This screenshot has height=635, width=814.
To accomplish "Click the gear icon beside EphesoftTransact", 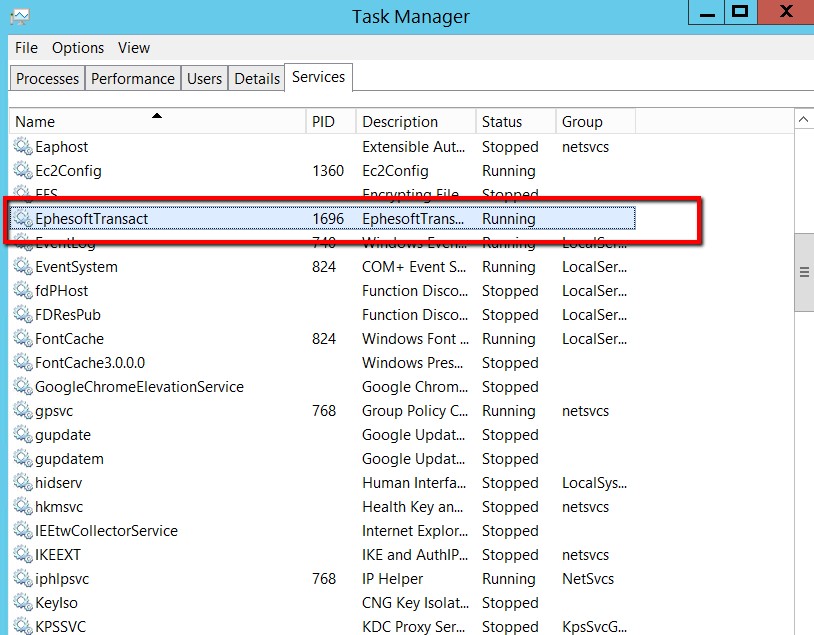I will (23, 219).
